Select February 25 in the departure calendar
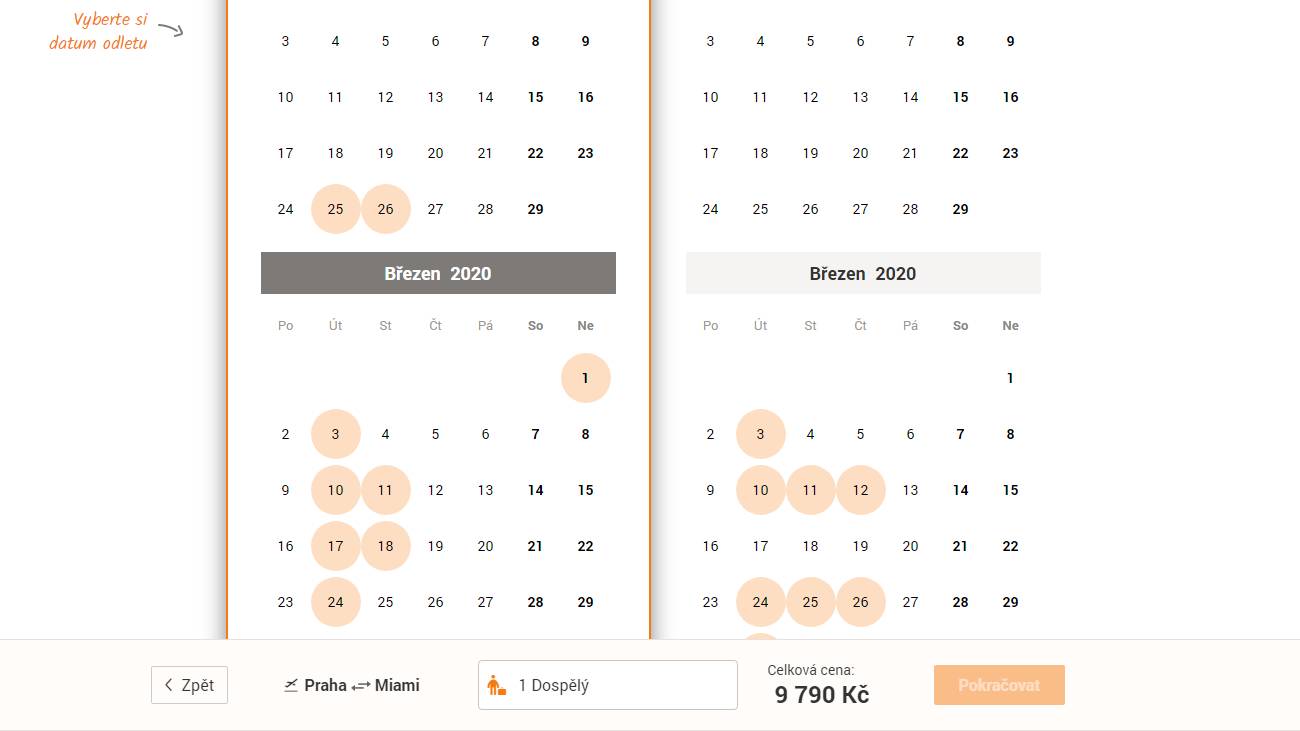Image resolution: width=1300 pixels, height=731 pixels. (x=335, y=209)
